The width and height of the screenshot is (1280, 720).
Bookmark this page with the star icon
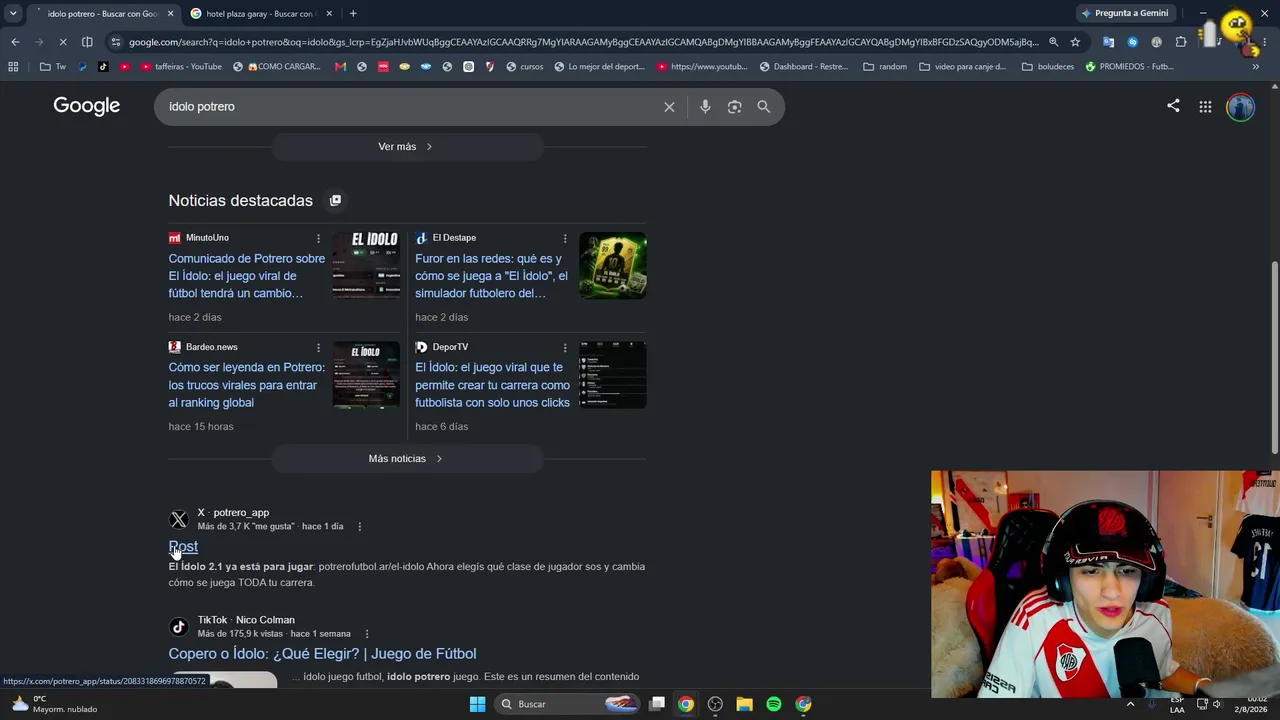tap(1075, 42)
